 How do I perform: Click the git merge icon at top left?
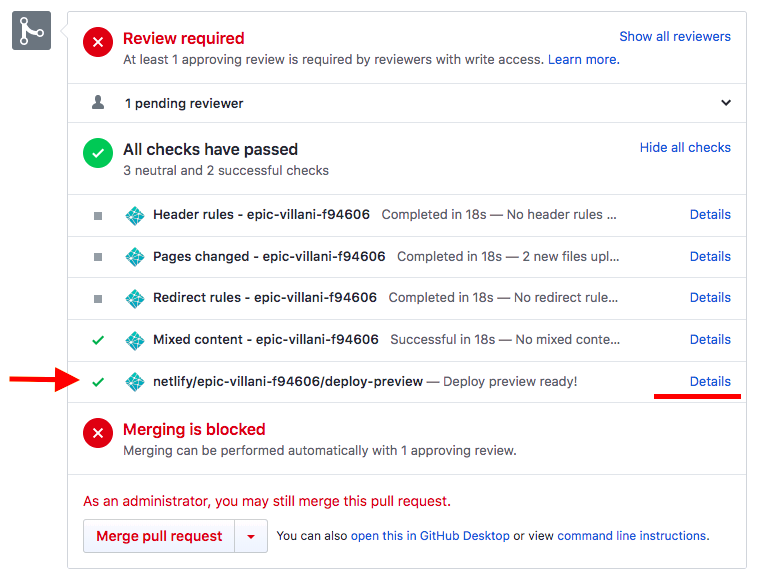click(31, 31)
